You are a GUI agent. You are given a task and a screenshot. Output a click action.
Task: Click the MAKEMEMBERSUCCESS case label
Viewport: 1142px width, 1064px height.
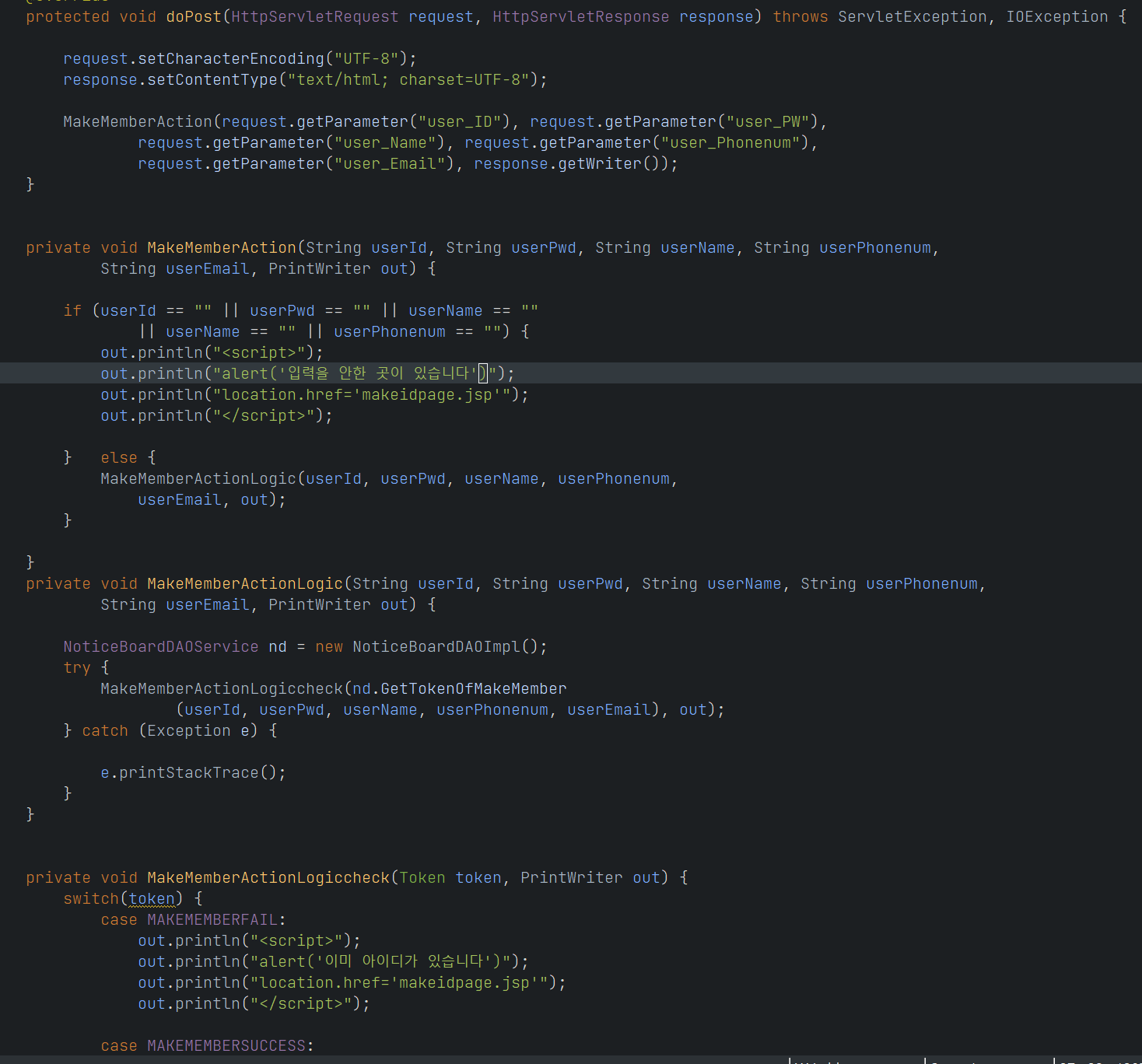tap(226, 1045)
